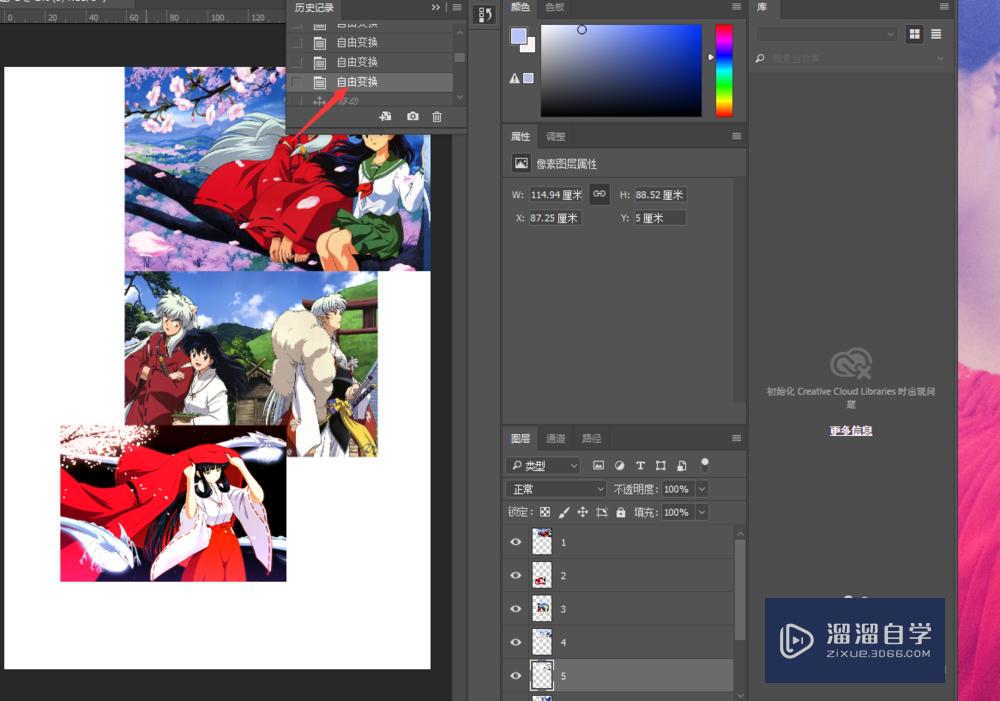Set history brush source on highlighted 自由变换 state
Viewport: 1000px width, 701px height.
click(297, 82)
